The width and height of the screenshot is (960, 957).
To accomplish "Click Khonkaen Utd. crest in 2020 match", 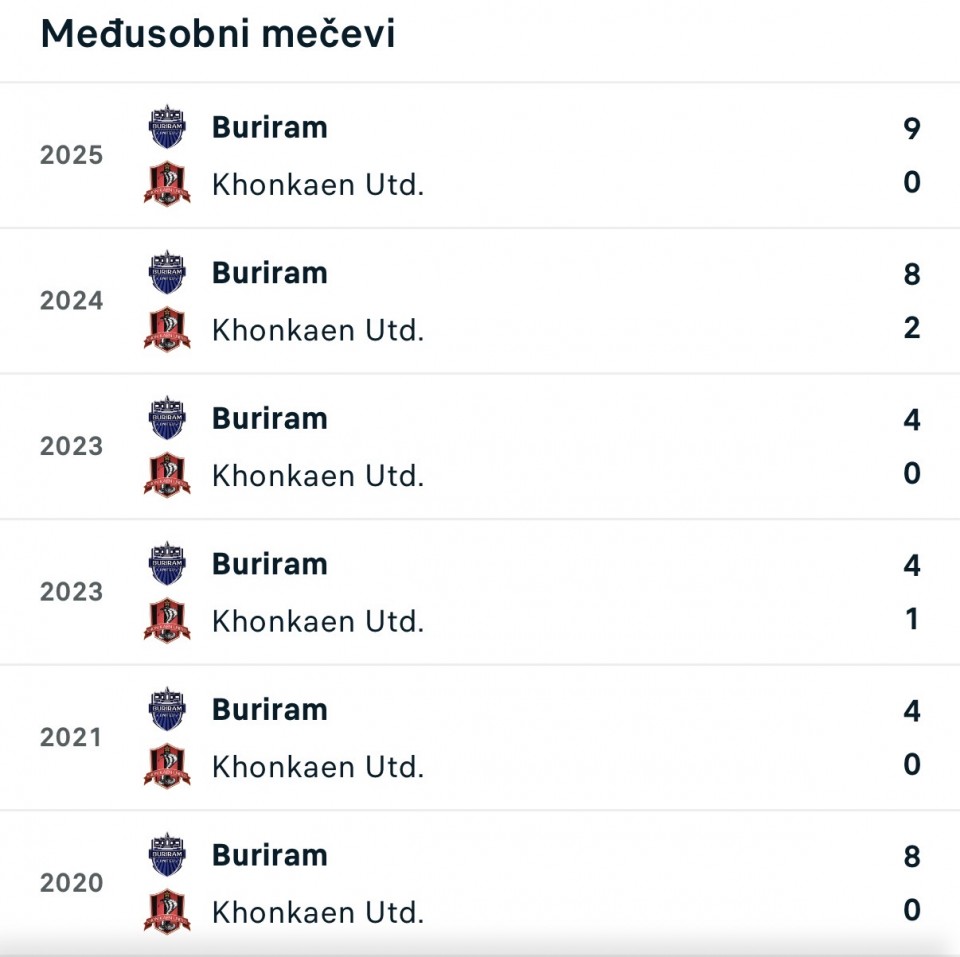I will click(167, 912).
